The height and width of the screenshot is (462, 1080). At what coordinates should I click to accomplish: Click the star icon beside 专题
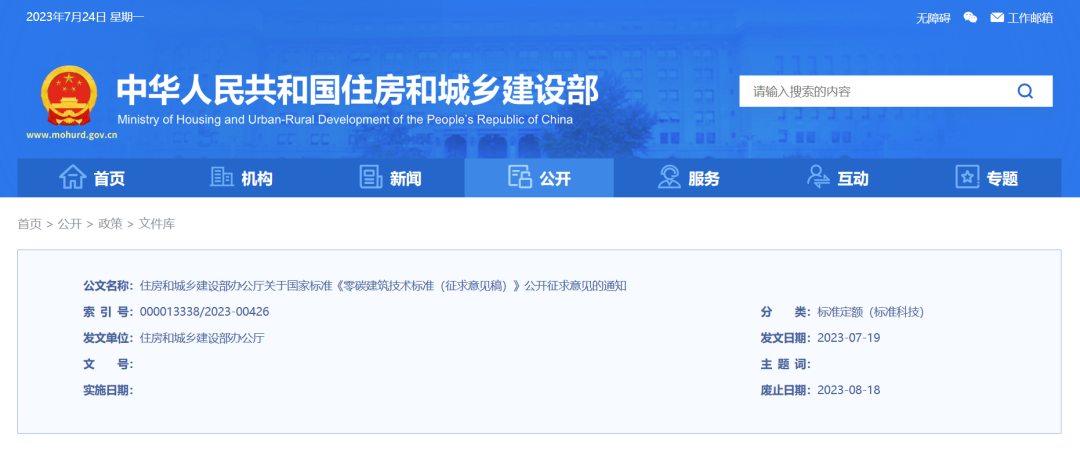(967, 178)
